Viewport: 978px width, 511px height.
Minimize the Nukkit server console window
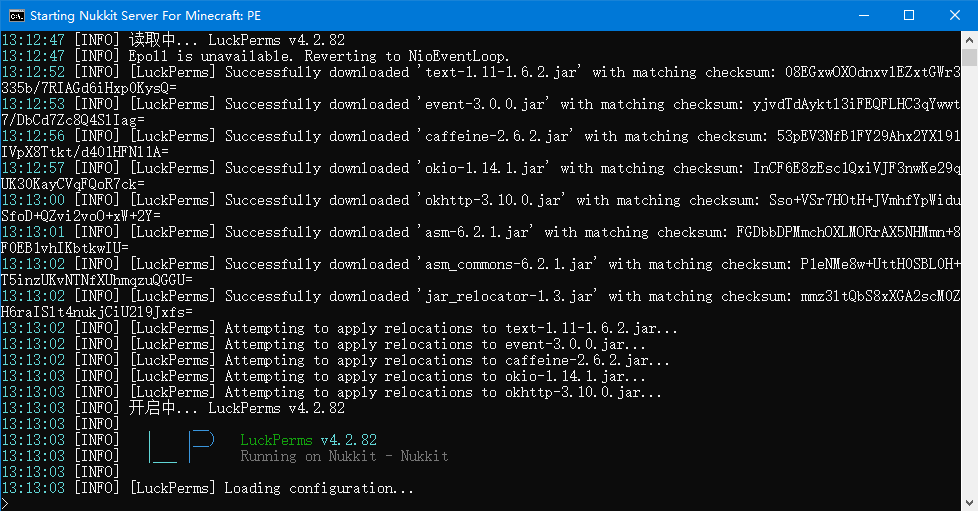[x=863, y=15]
